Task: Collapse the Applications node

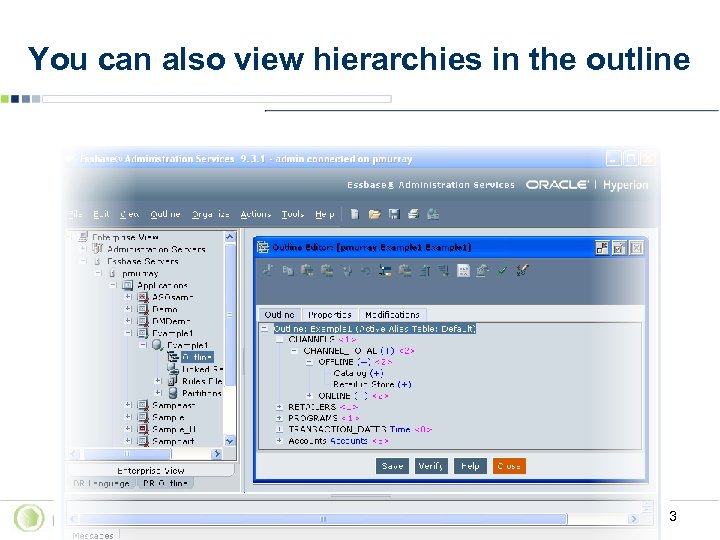Action: coord(113,285)
